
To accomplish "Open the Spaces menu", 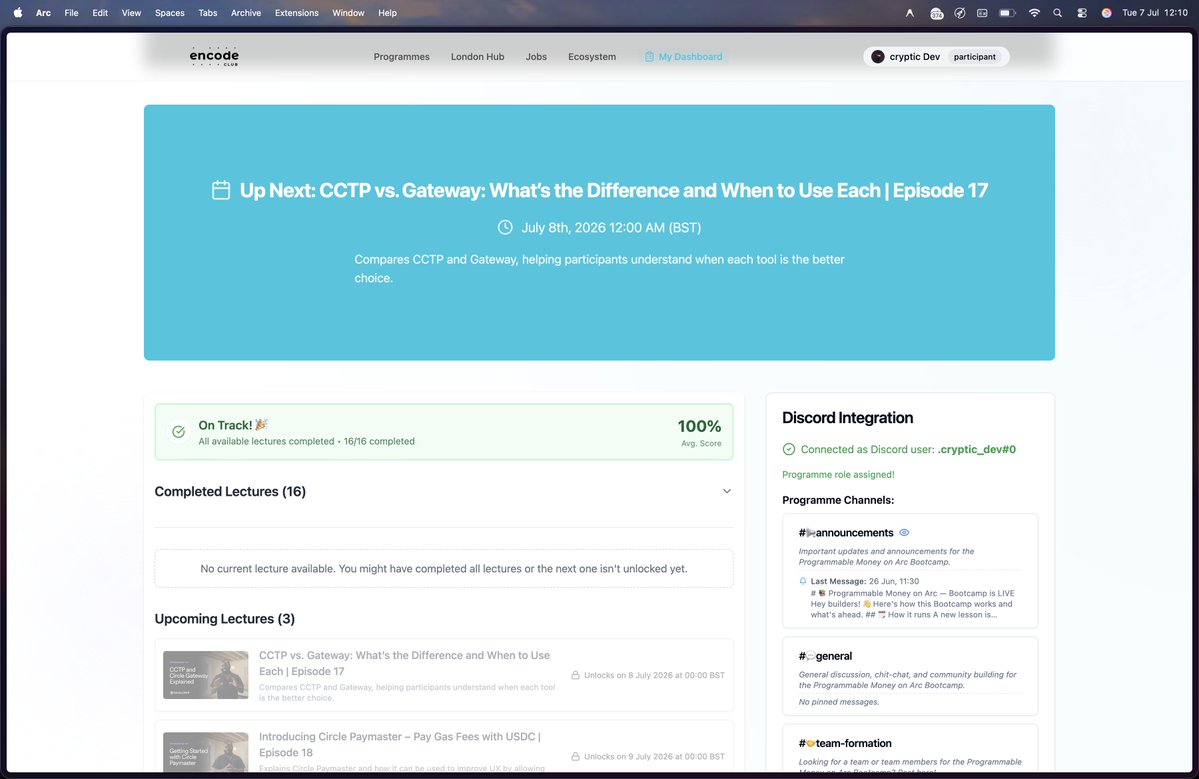I will pyautogui.click(x=170, y=13).
